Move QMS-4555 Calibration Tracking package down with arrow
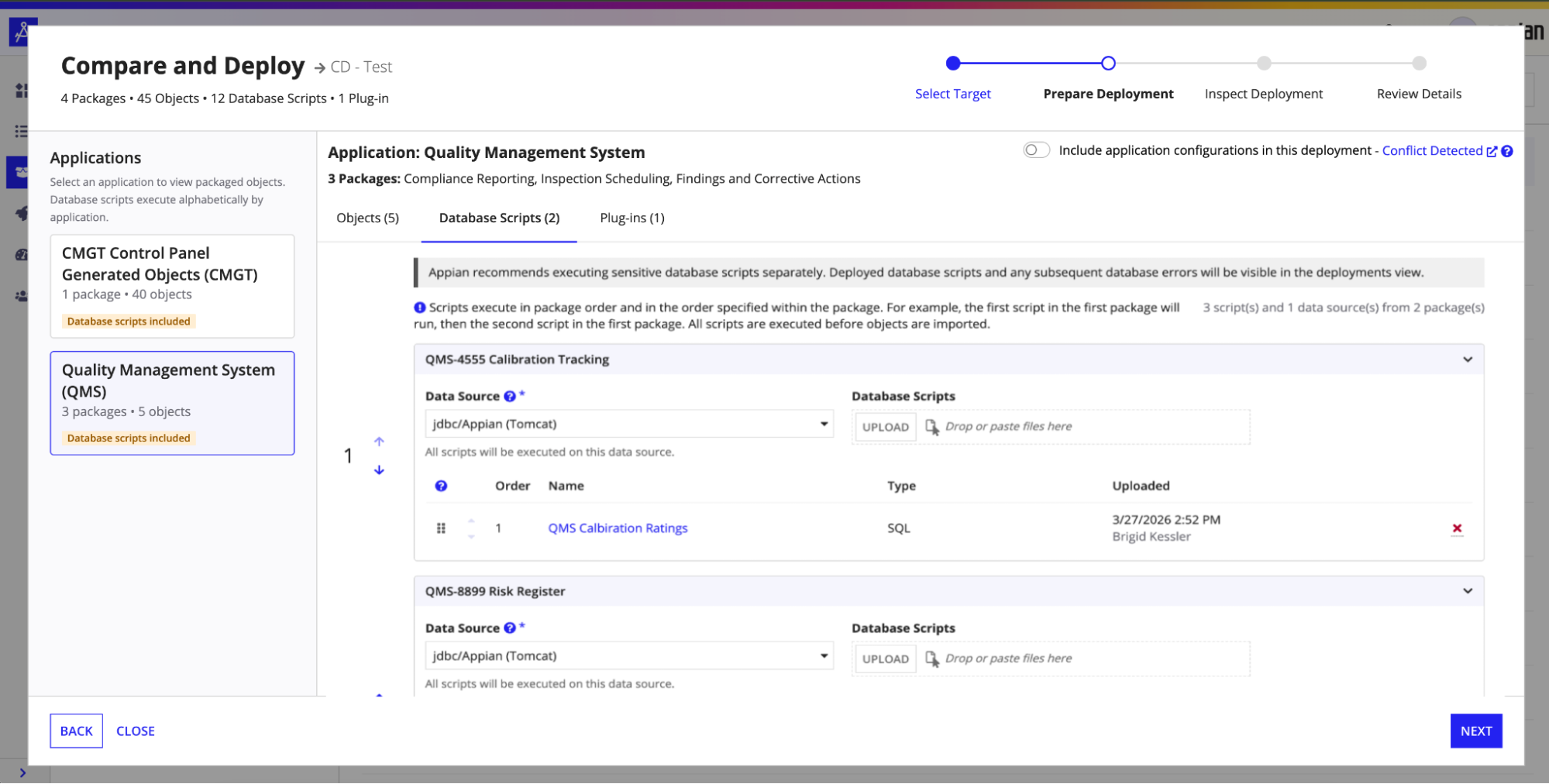 point(379,470)
